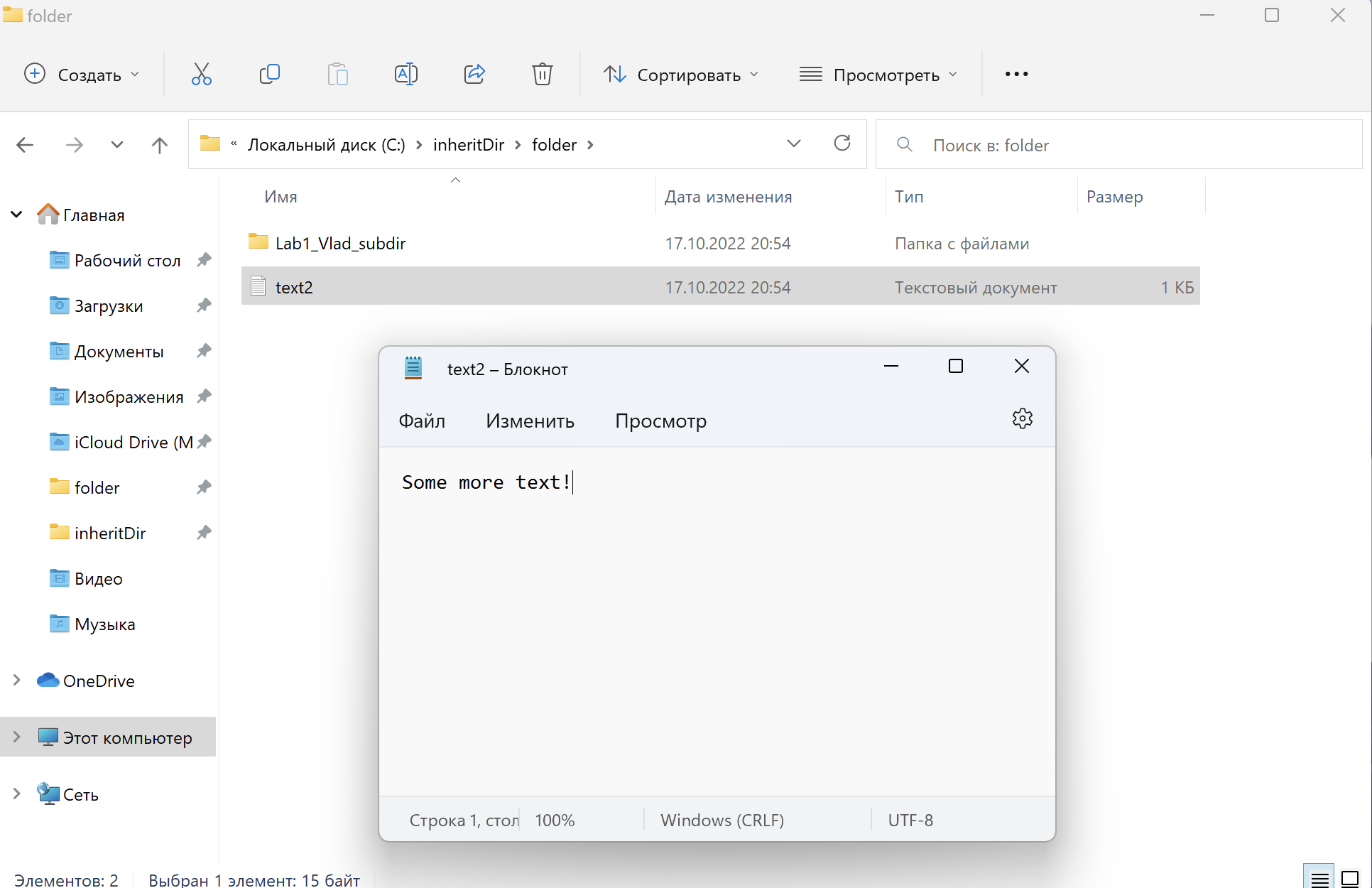This screenshot has width=1372, height=888.
Task: Click the Share icon in toolbar
Action: pyautogui.click(x=474, y=74)
